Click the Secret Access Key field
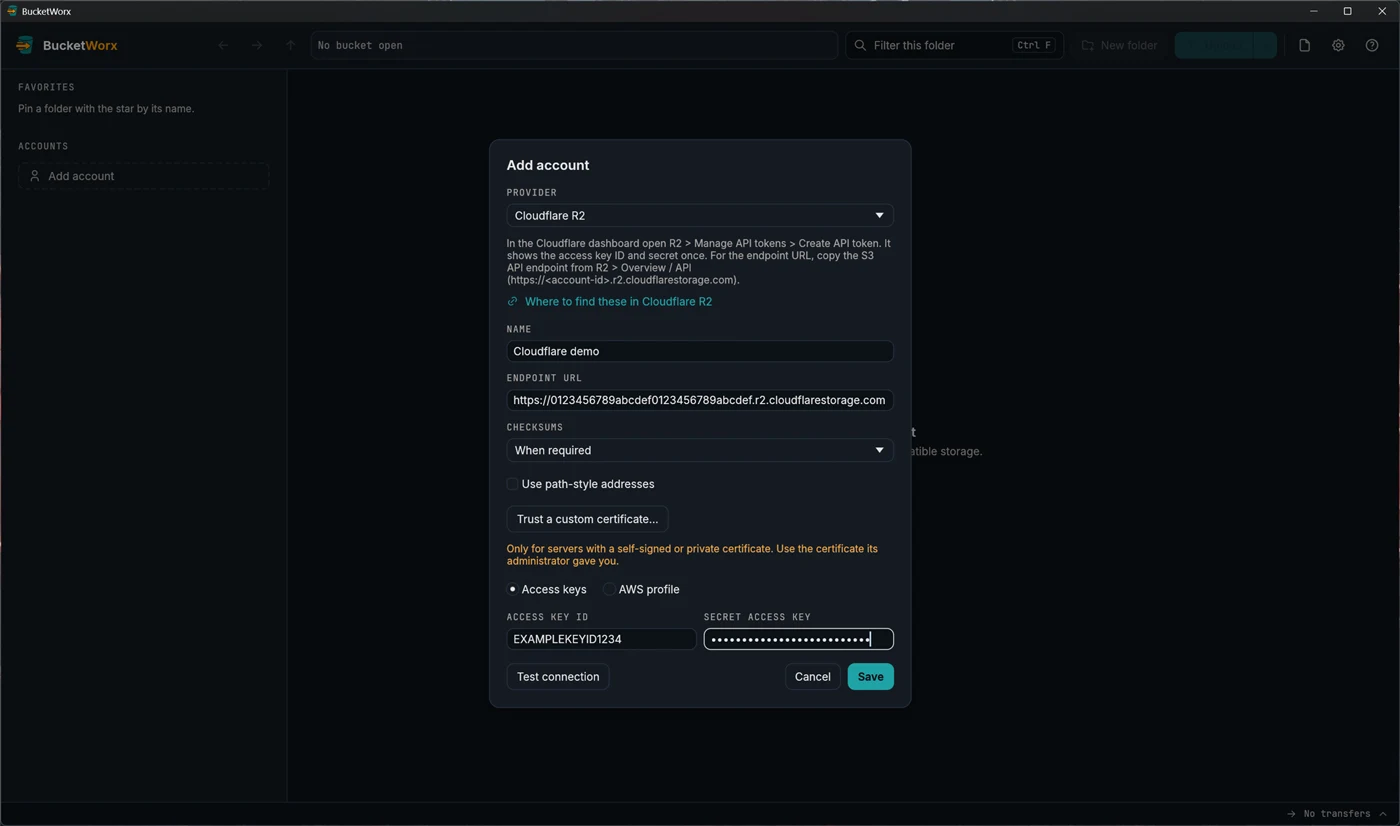The image size is (1400, 826). [x=798, y=639]
